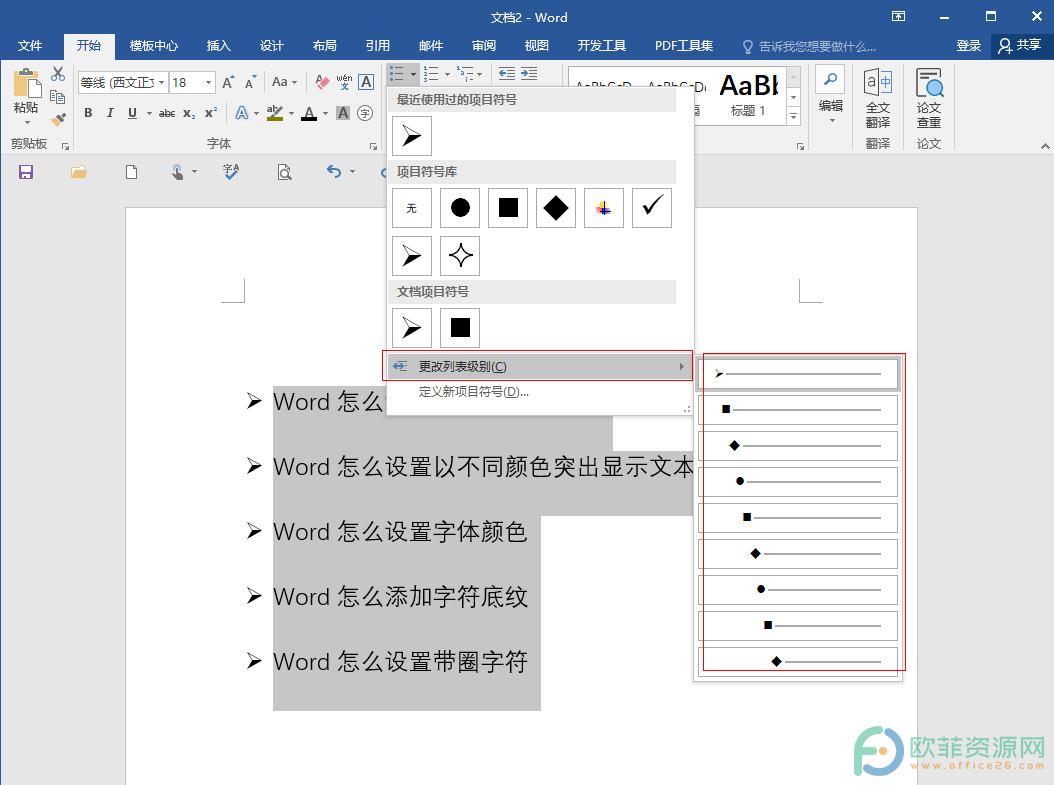This screenshot has height=785, width=1054.
Task: Click the numbered list icon
Action: pos(432,73)
